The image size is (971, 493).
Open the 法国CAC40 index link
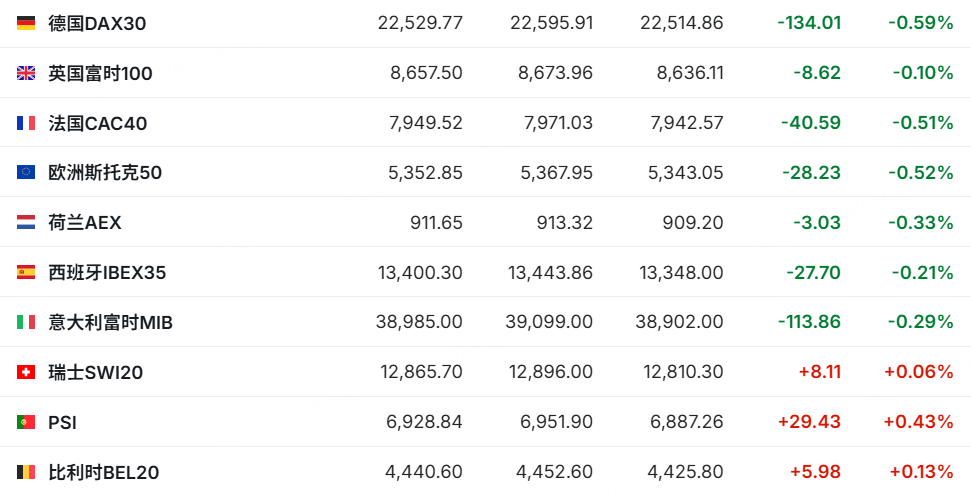[98, 123]
